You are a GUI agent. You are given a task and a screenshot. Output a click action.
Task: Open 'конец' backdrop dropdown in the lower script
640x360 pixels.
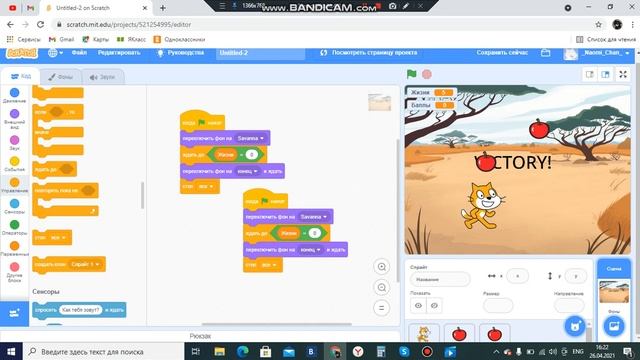click(311, 249)
